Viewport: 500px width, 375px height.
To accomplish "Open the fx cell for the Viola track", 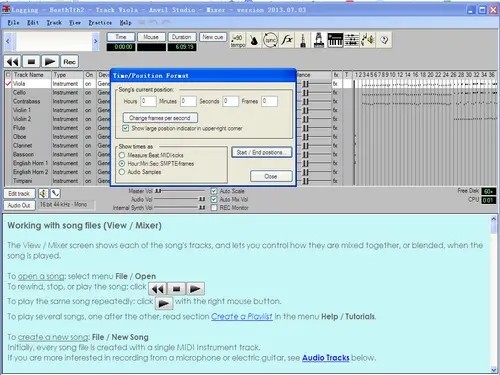I will 336,84.
